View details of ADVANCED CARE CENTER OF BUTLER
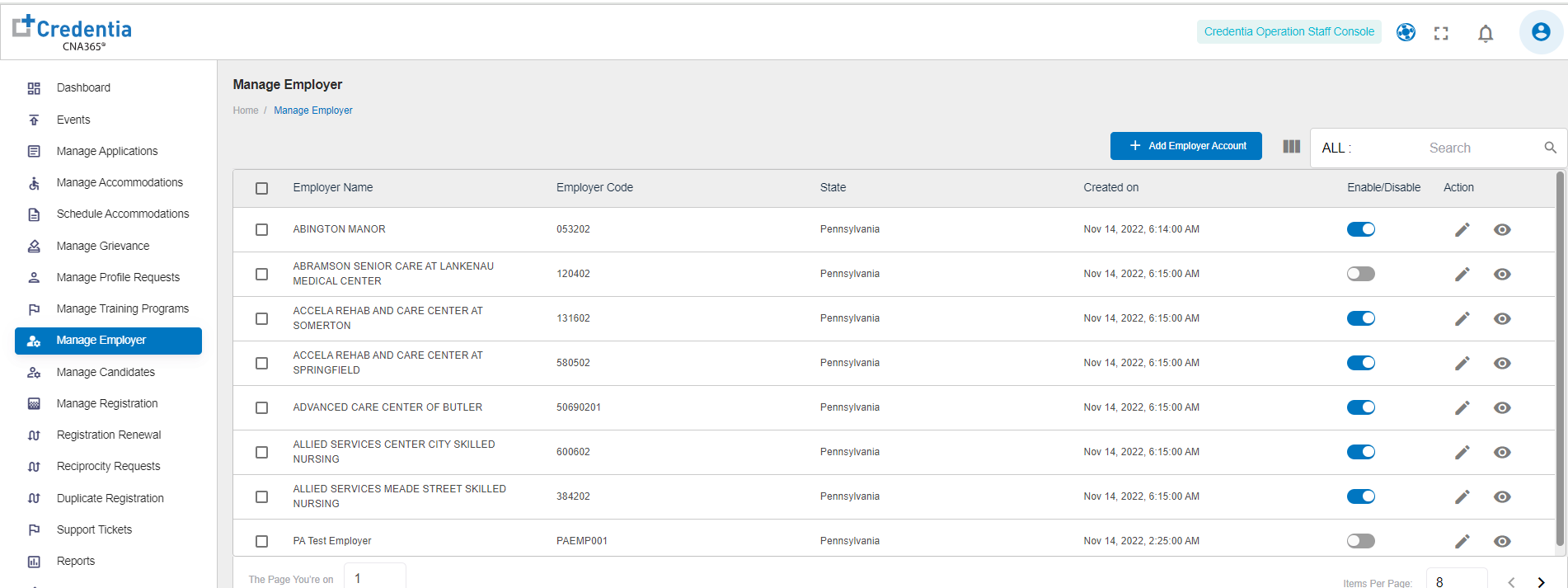Viewport: 1568px width, 588px height. [x=1502, y=408]
